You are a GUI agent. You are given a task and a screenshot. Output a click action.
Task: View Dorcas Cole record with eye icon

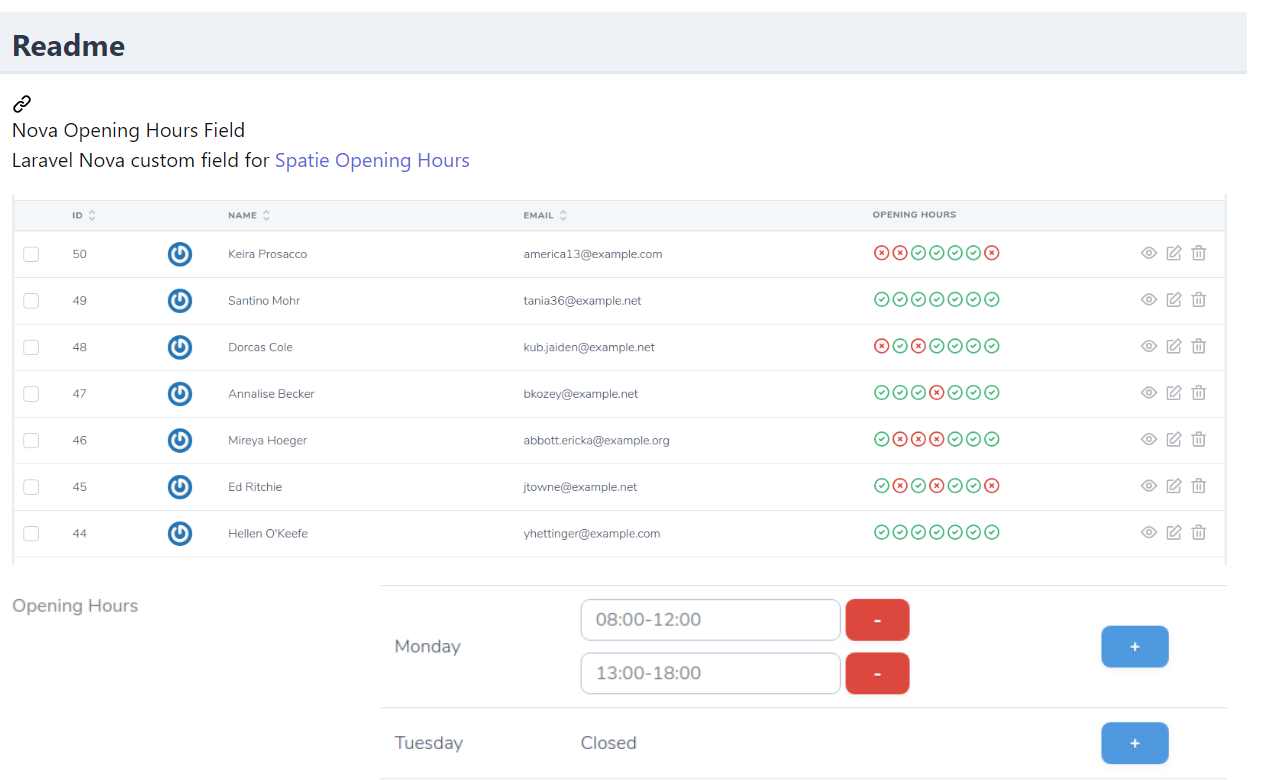click(1149, 346)
